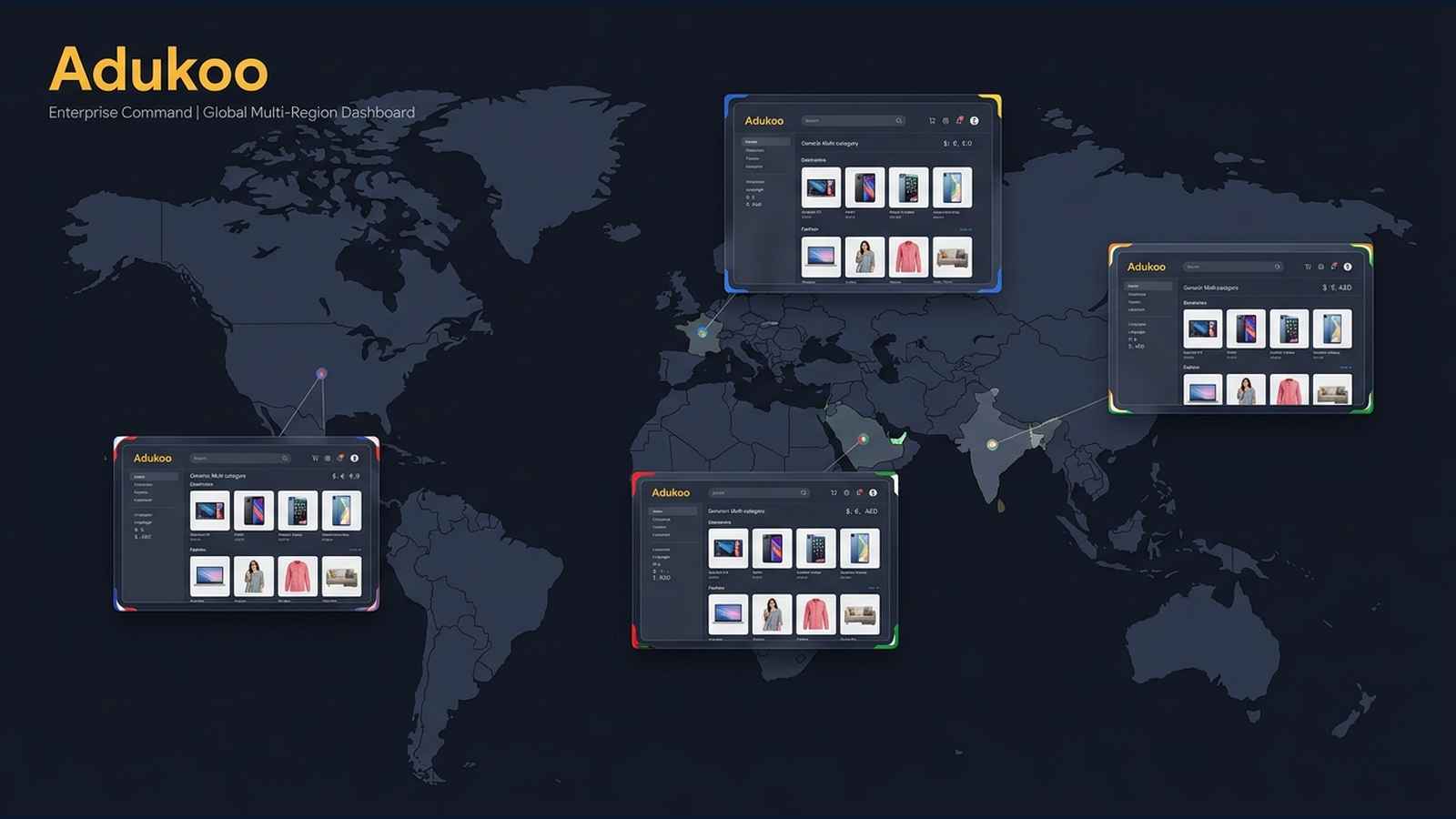Open the black phone thumbnail in the Europe-linked window
This screenshot has width=1456, height=819.
click(x=864, y=187)
